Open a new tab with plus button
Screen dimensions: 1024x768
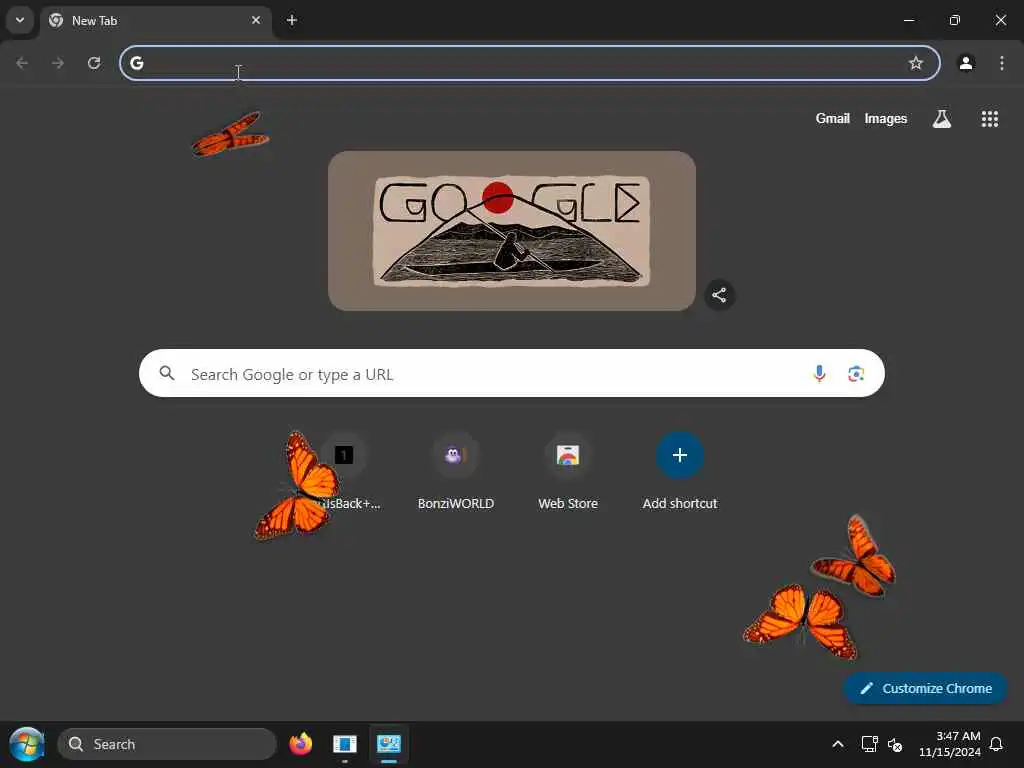pos(292,20)
